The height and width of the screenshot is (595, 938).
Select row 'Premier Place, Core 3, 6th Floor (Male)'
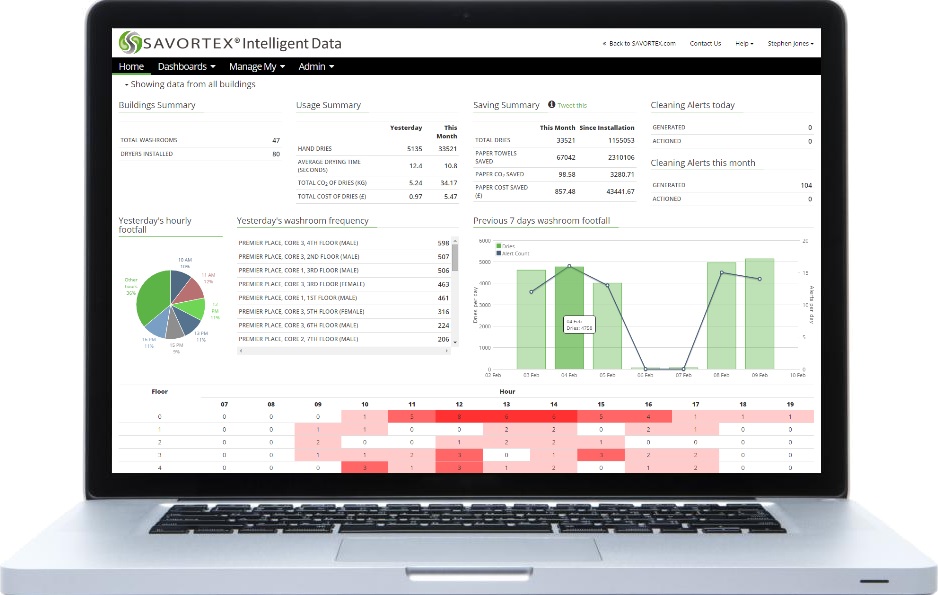tap(344, 325)
